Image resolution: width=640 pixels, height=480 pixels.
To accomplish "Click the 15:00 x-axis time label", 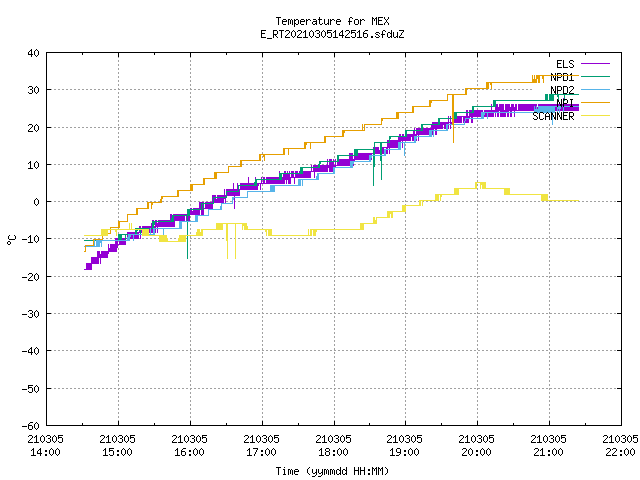I will tap(118, 452).
